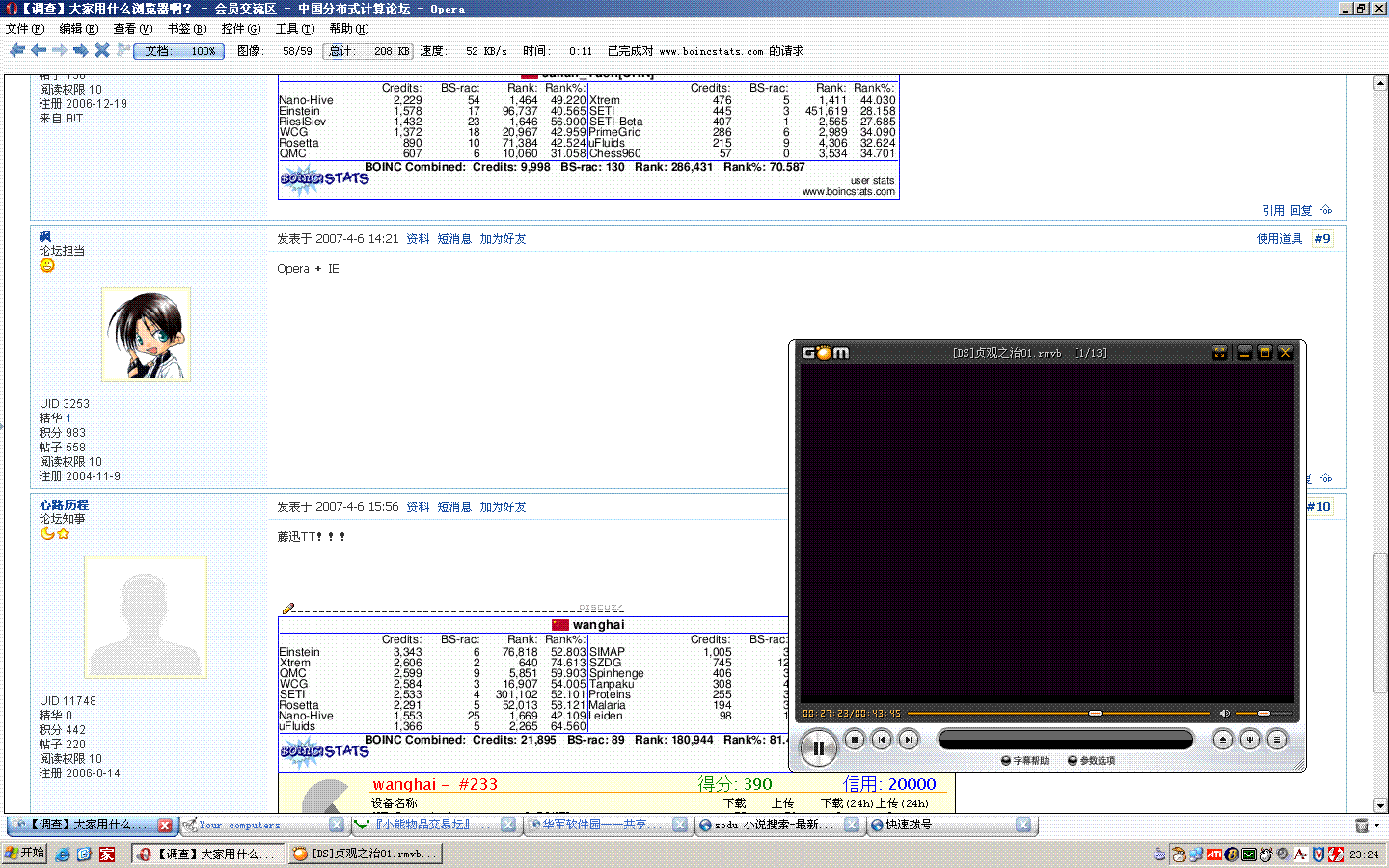Click 资料 link in post #10
Viewport: 1389px width, 868px height.
(418, 507)
